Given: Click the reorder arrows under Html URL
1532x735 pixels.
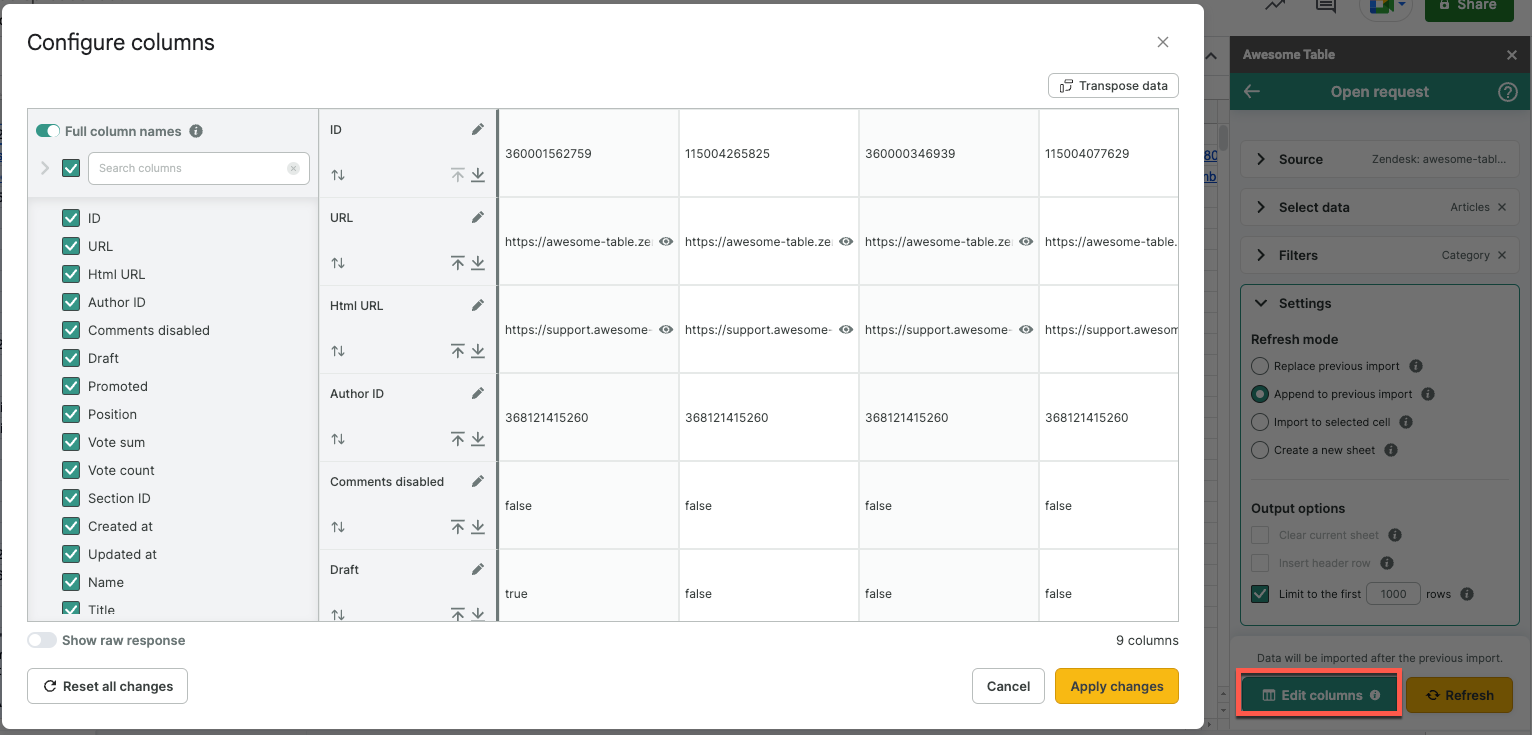Looking at the screenshot, I should [338, 351].
